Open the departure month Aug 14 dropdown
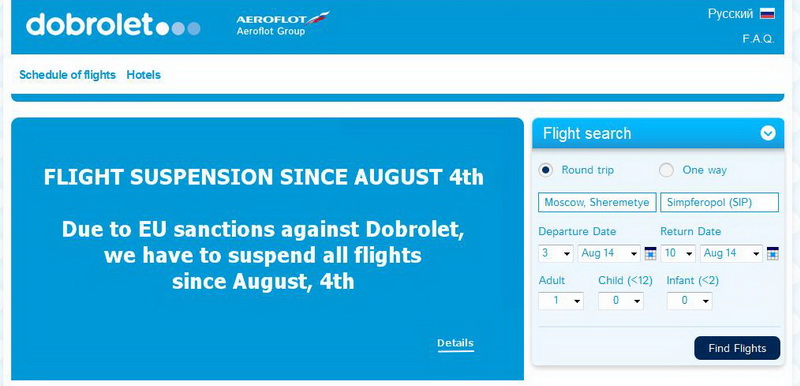 609,253
